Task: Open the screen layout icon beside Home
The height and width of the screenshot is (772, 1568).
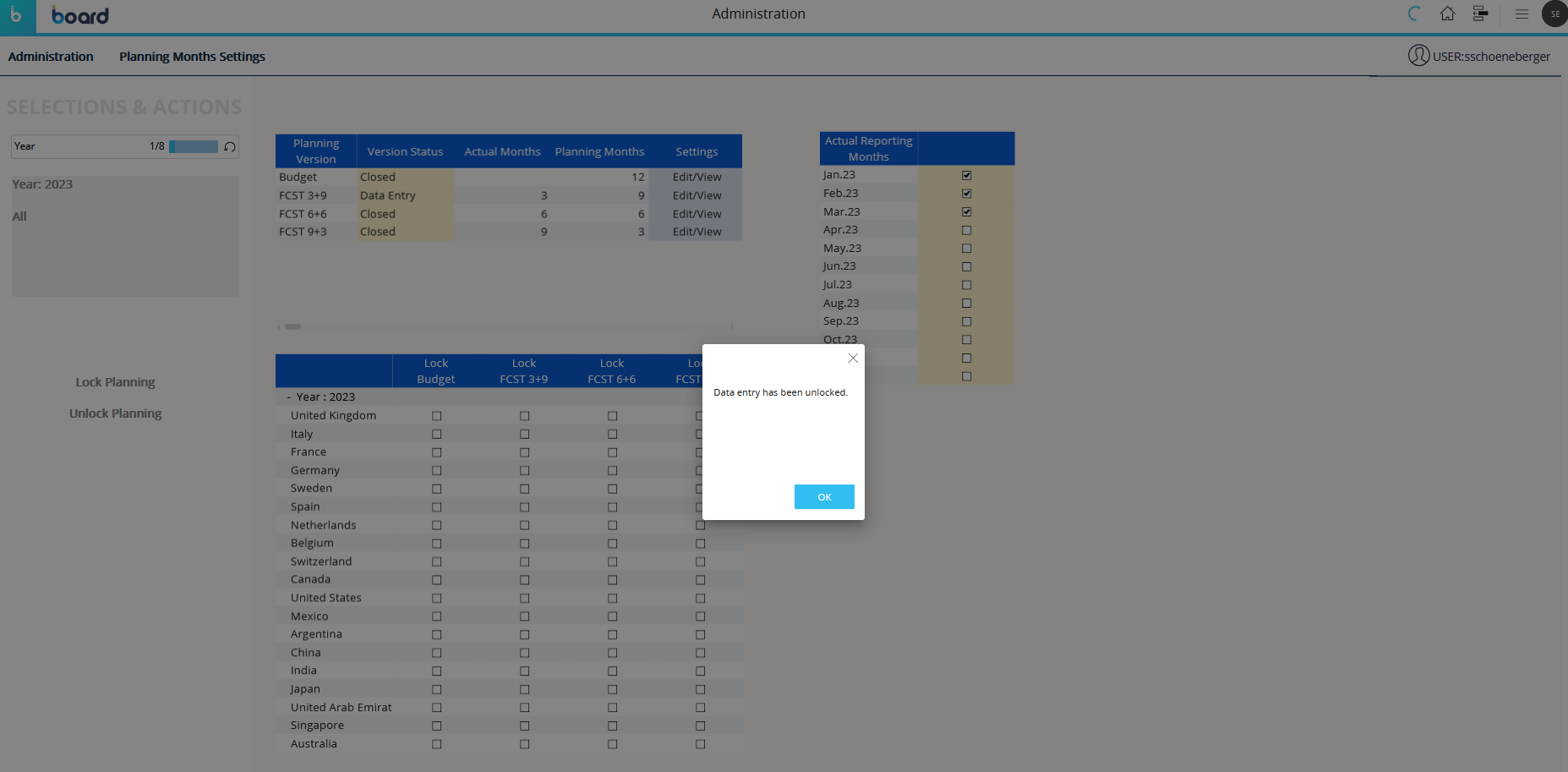Action: pyautogui.click(x=1480, y=14)
